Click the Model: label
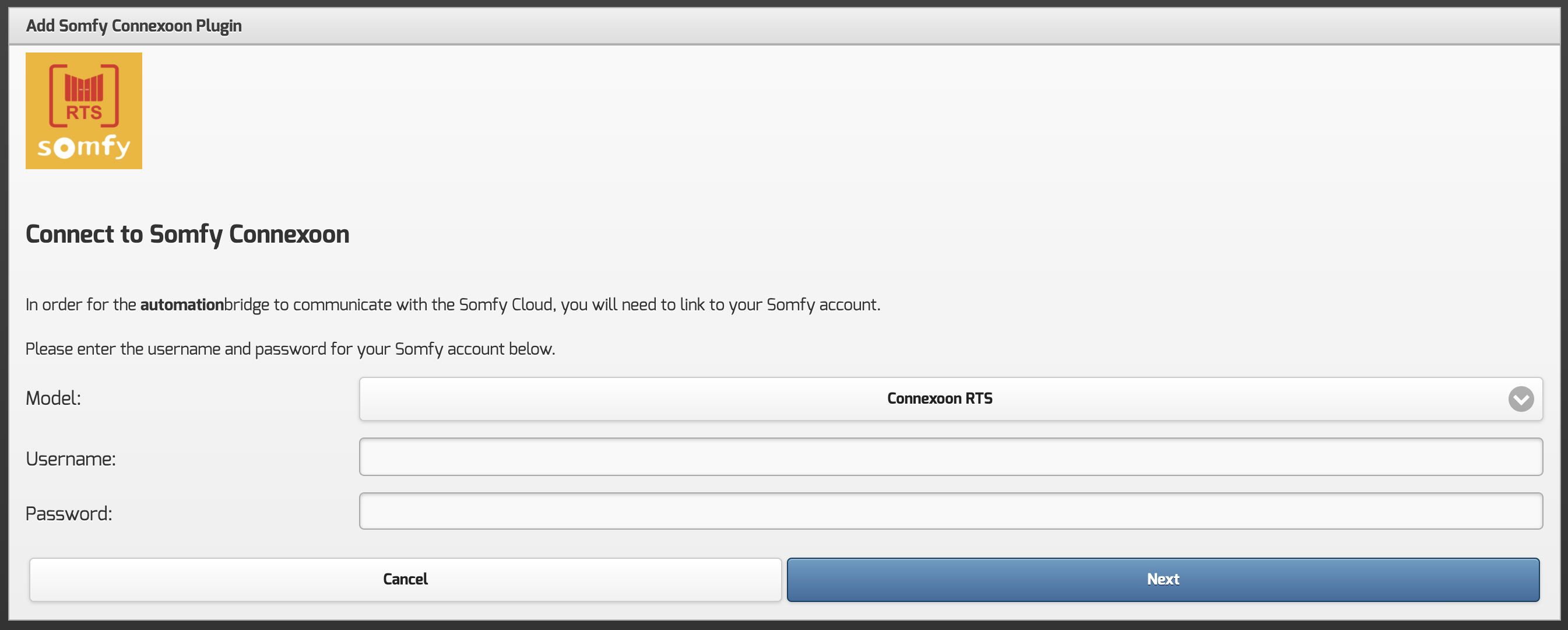 pyautogui.click(x=53, y=398)
